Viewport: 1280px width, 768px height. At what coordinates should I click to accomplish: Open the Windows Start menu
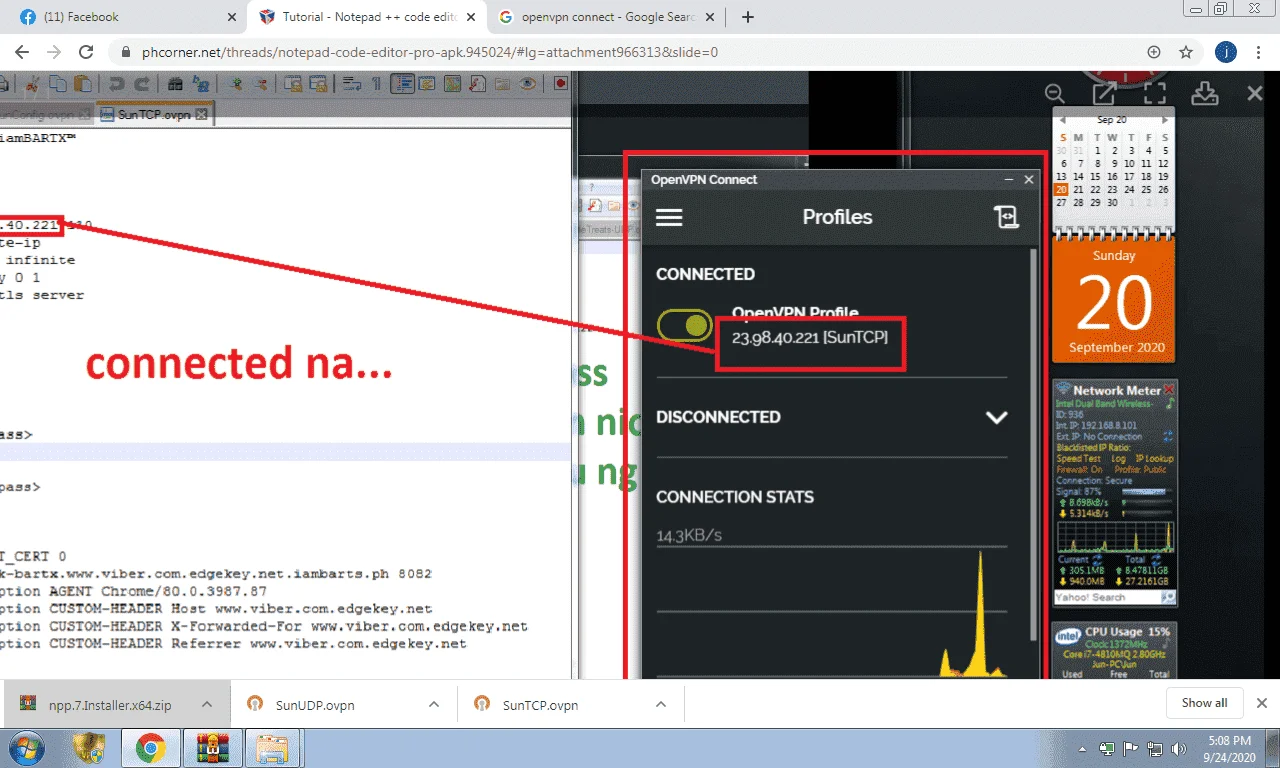(26, 748)
